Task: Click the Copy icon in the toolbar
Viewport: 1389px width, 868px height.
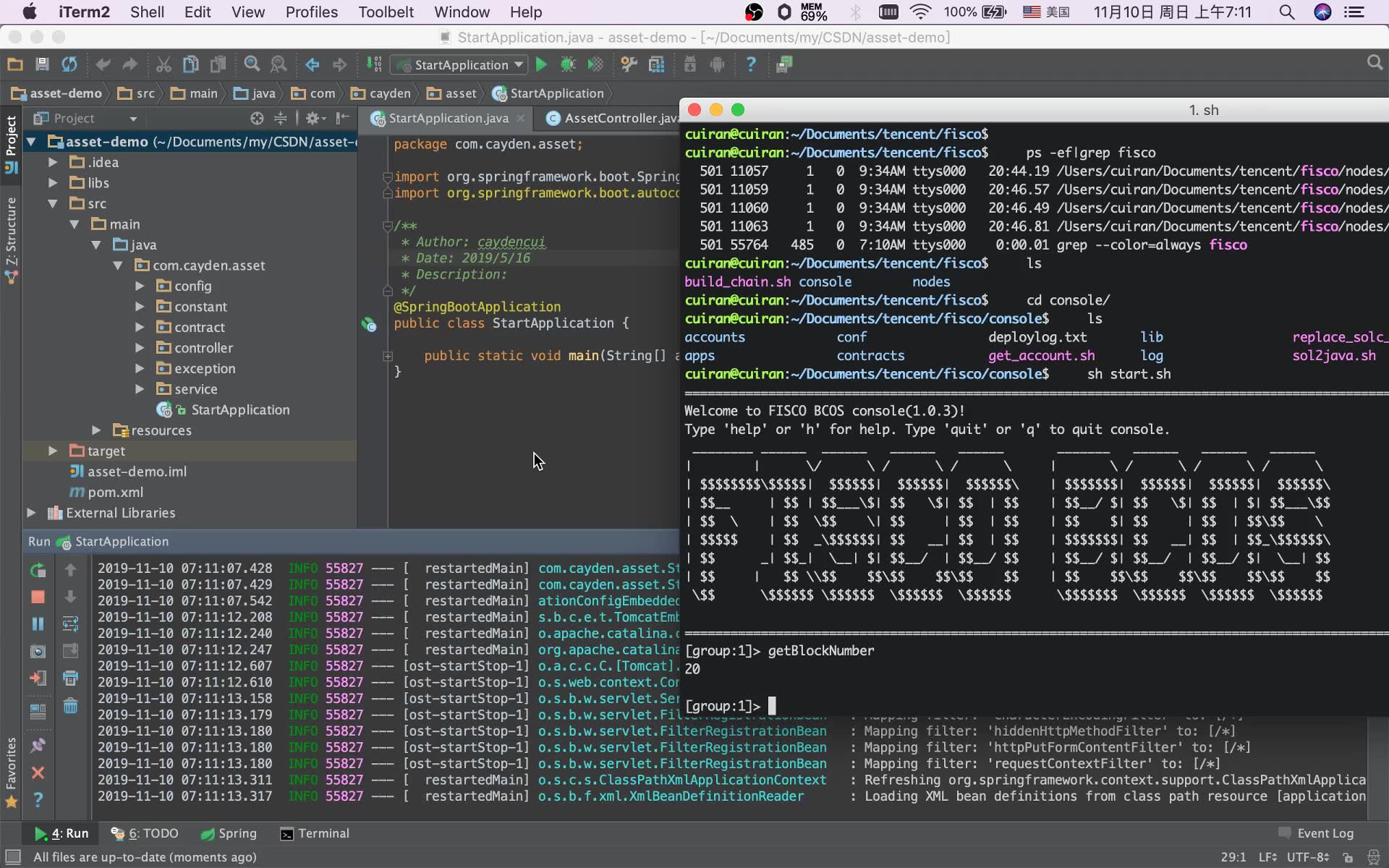Action: pyautogui.click(x=191, y=65)
